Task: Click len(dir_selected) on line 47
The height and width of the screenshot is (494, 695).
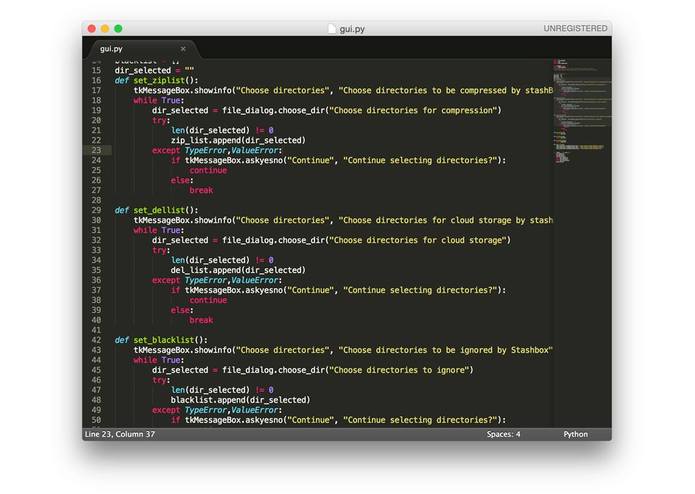Action: tap(210, 390)
